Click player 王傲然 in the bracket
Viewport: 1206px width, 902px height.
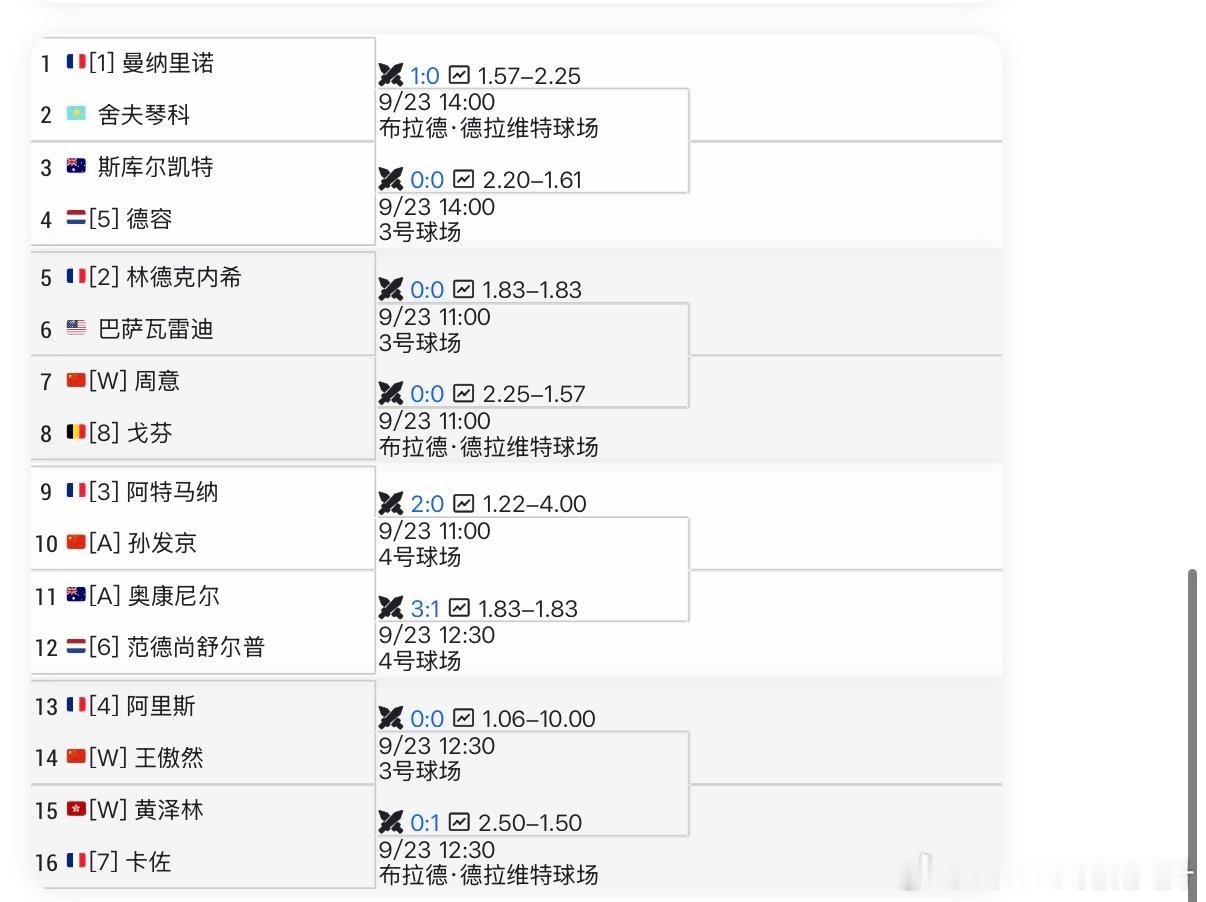pos(168,757)
